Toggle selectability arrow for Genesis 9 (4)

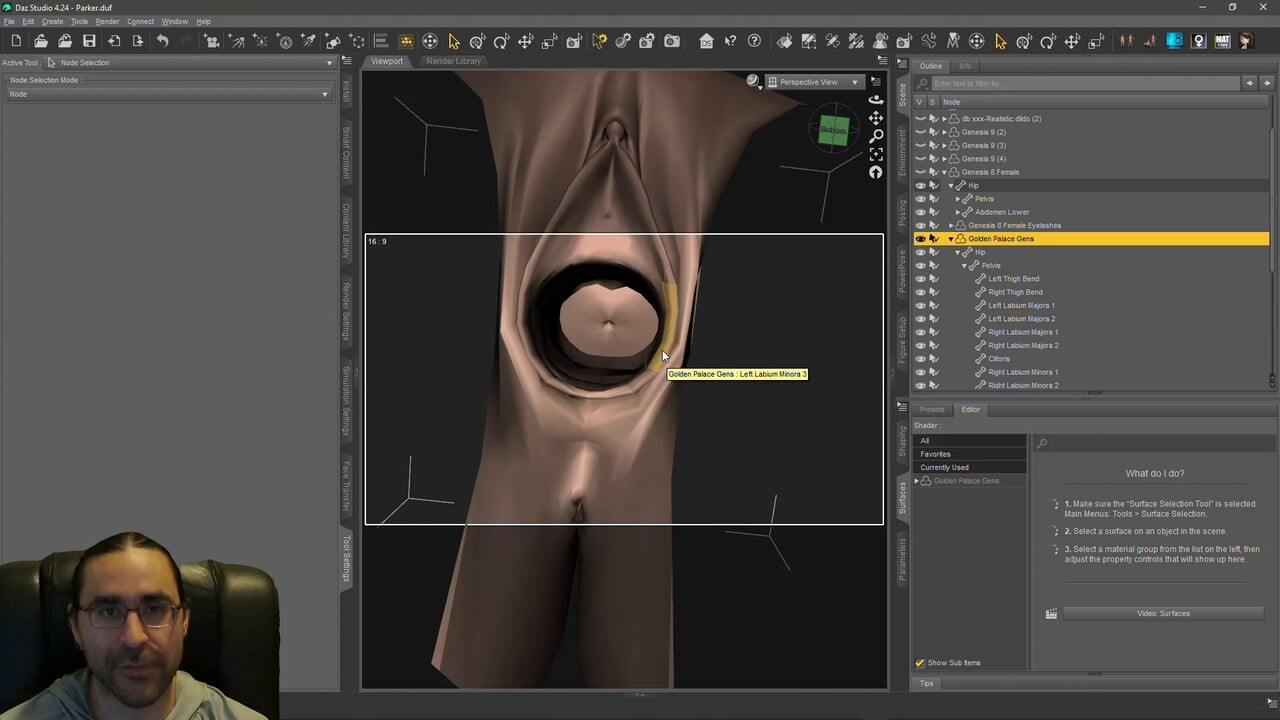tap(934, 159)
